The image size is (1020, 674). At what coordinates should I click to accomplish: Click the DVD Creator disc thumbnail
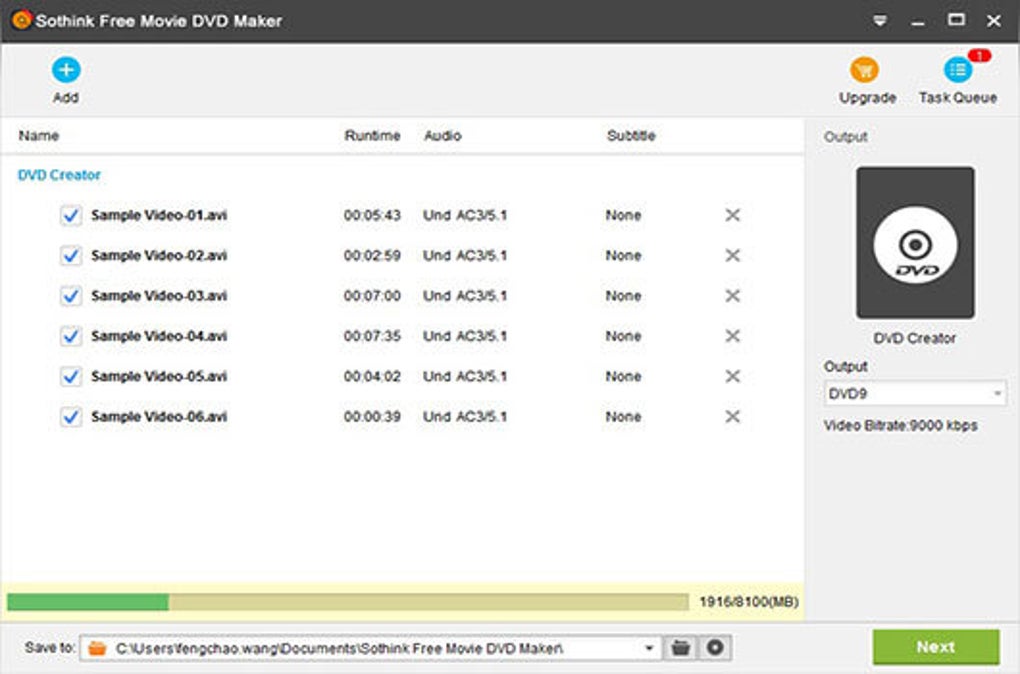[x=915, y=243]
